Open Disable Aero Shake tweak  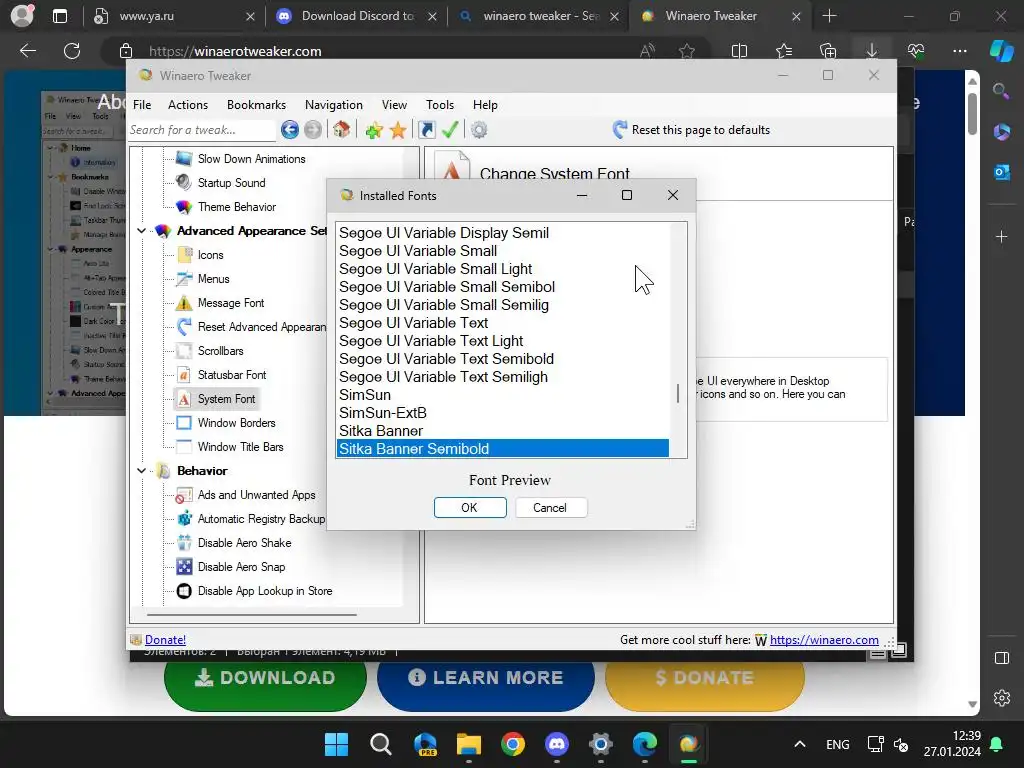click(x=244, y=543)
